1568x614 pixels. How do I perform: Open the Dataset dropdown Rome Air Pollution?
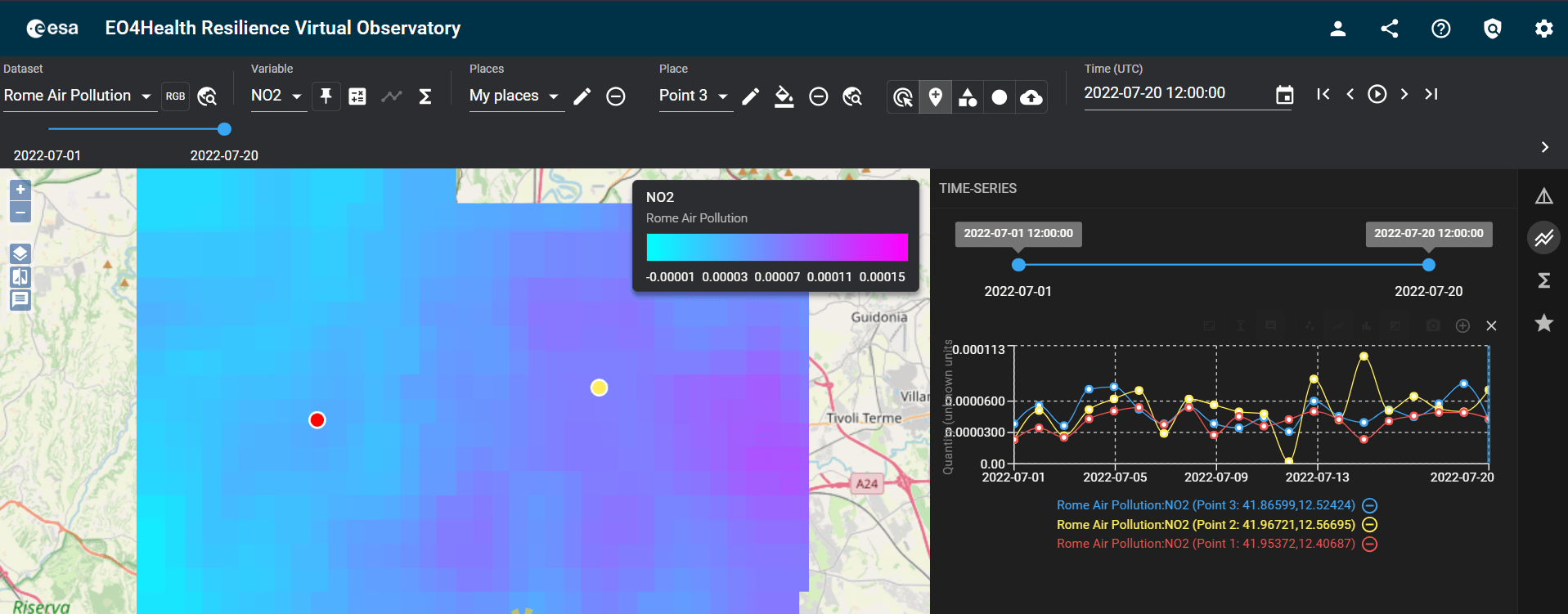click(x=79, y=96)
